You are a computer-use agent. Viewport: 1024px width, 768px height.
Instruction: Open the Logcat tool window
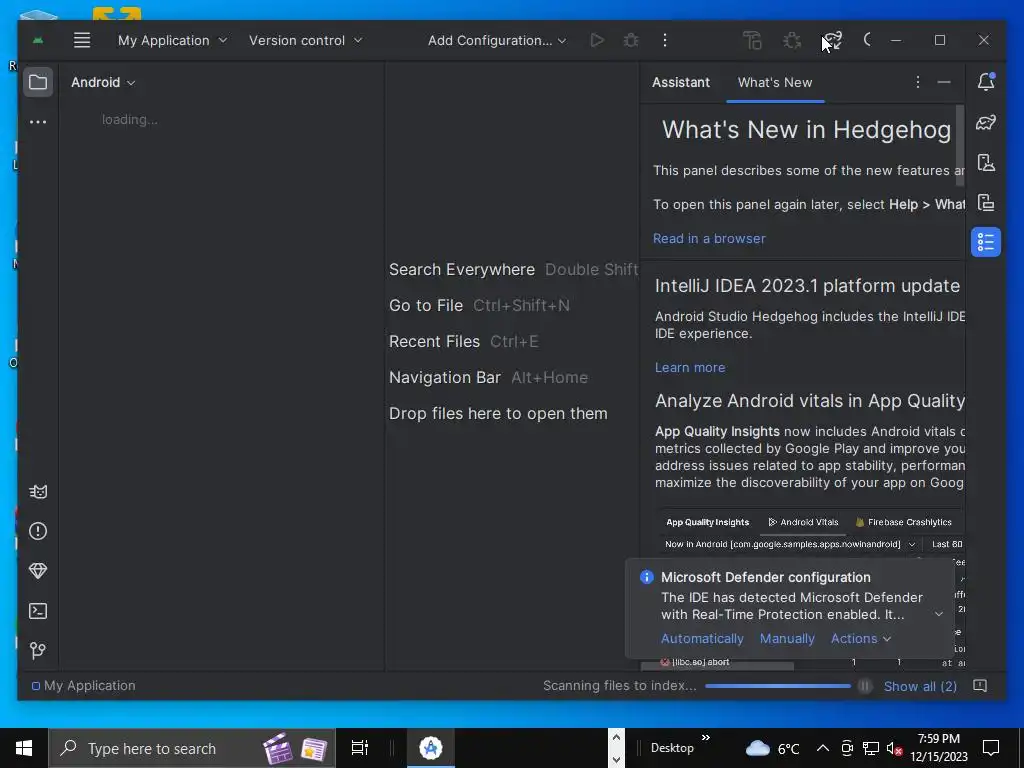(x=38, y=492)
